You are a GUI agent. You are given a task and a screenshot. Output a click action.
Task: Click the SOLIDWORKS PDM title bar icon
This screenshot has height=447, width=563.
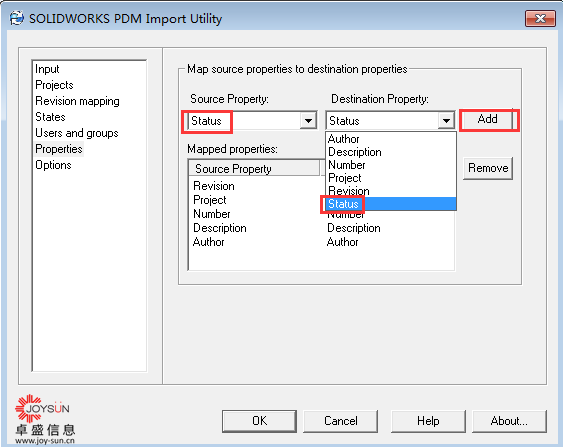pos(16,18)
